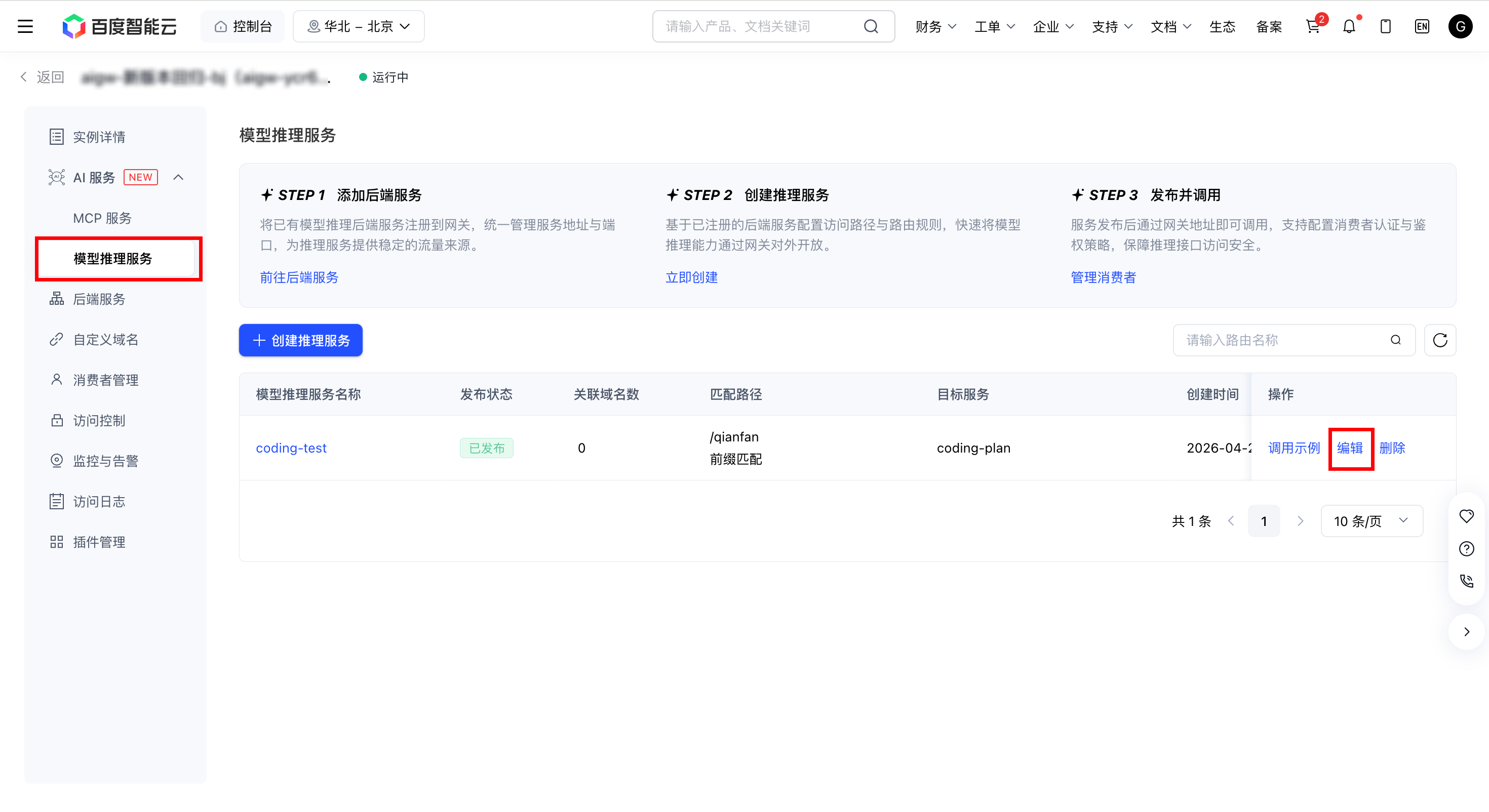The image size is (1489, 812).
Task: Click the route search magnifier icon
Action: [1396, 340]
